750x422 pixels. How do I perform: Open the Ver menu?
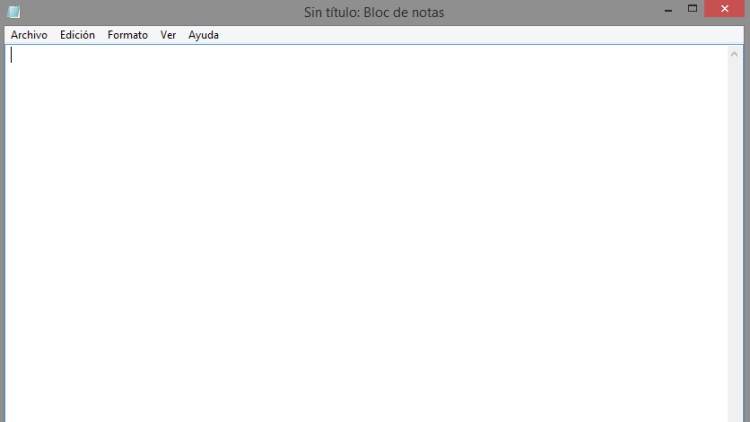168,35
